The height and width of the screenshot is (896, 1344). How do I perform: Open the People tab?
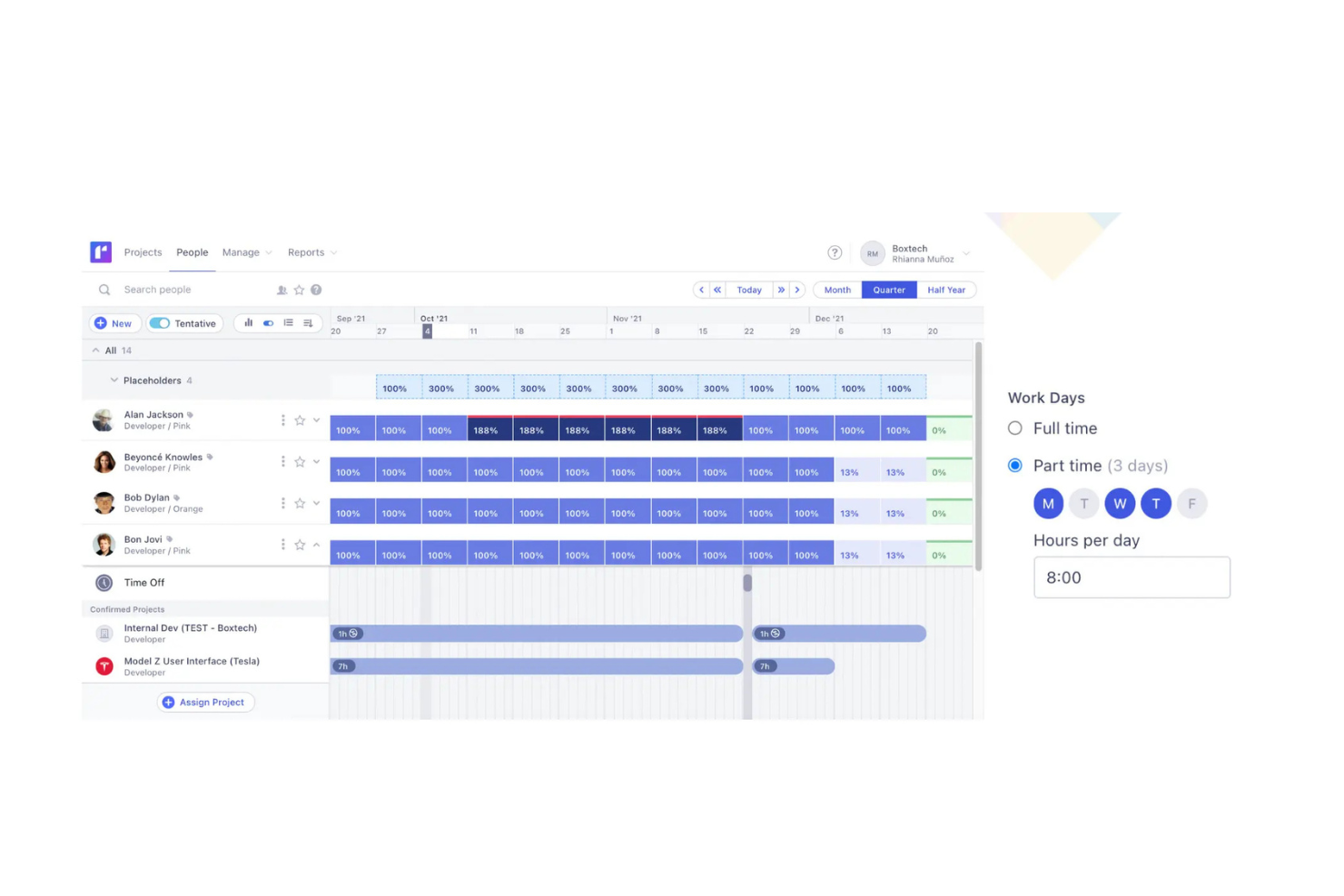[x=193, y=252]
